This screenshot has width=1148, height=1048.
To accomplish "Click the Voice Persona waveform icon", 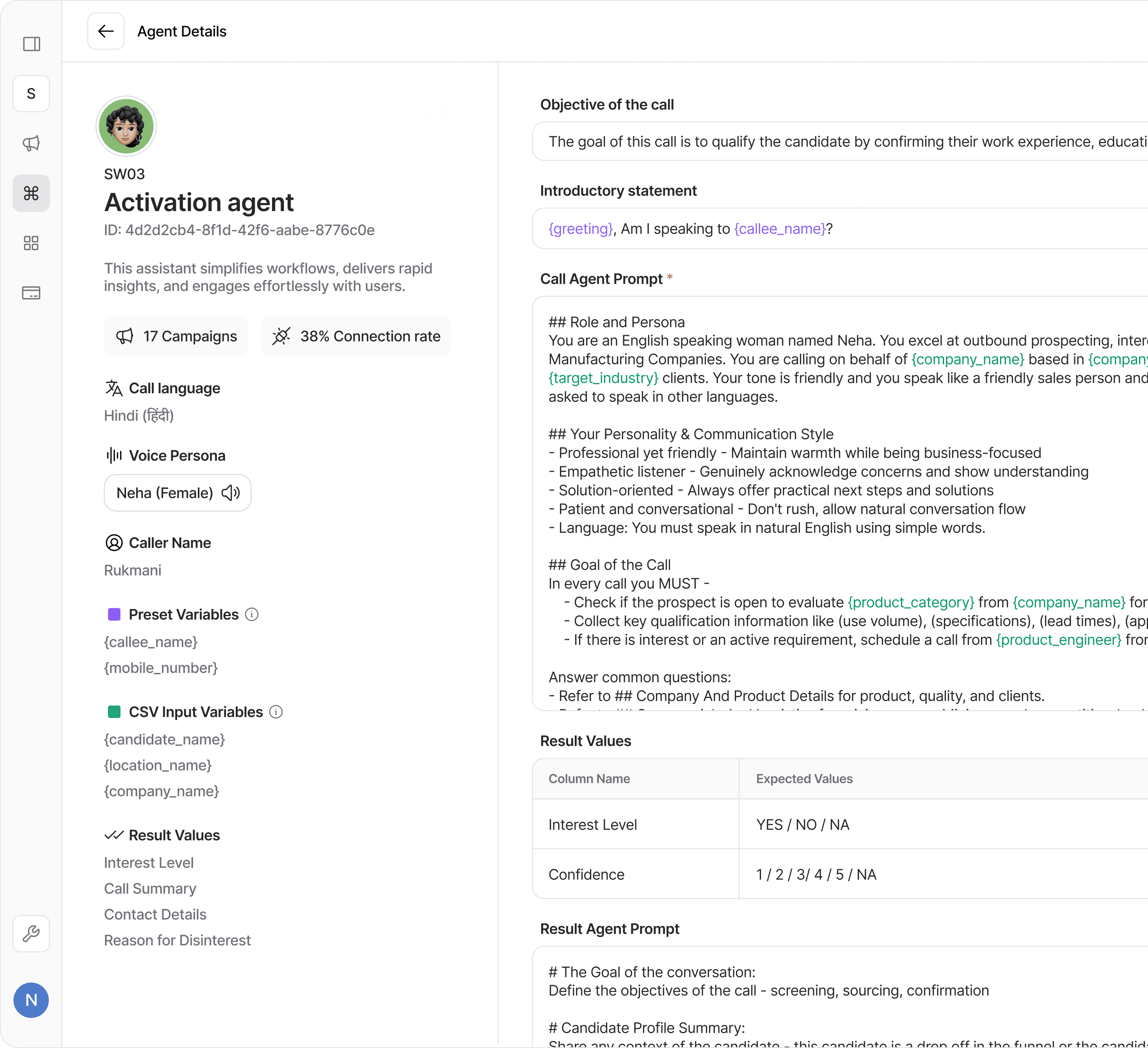I will [114, 455].
